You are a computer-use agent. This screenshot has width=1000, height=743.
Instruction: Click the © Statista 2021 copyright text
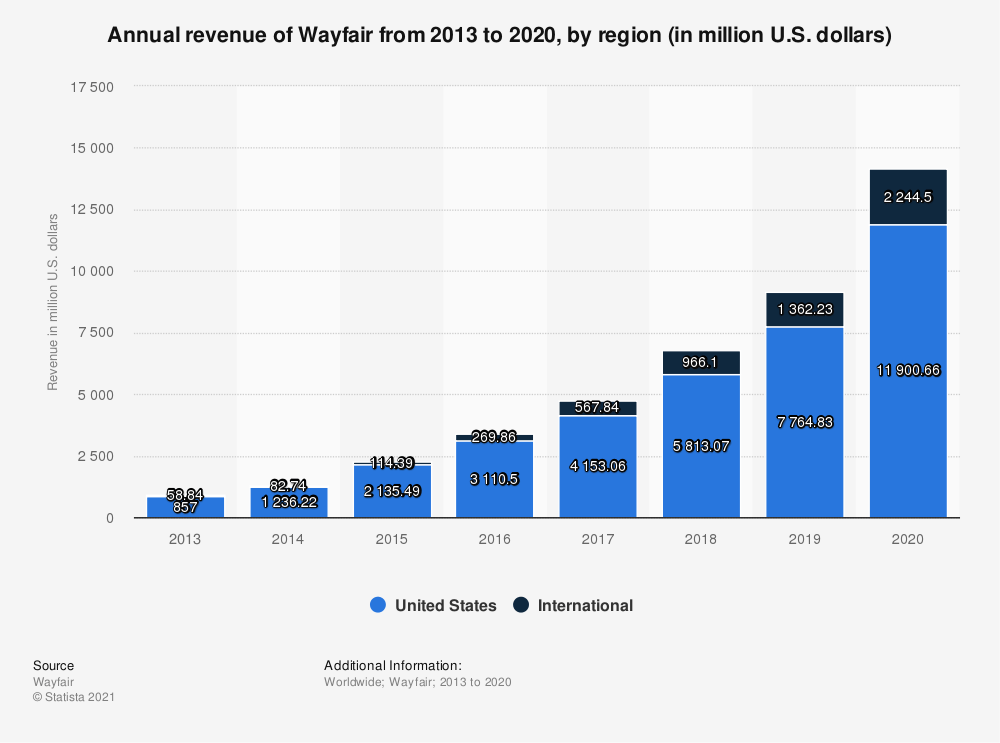click(74, 697)
